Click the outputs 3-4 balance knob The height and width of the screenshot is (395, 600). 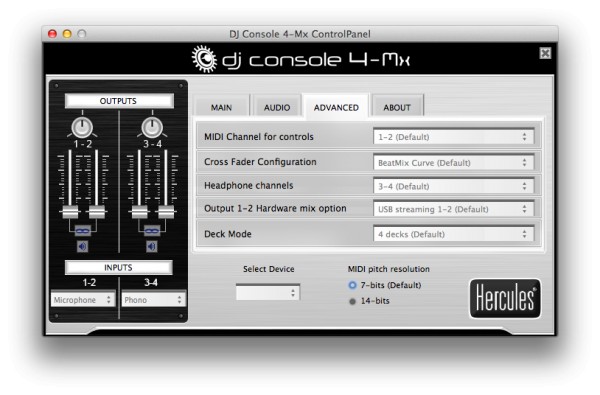(x=152, y=127)
